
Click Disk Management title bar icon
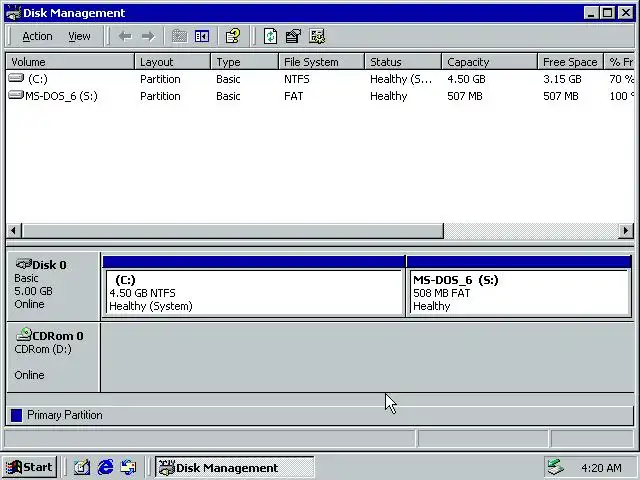13,13
